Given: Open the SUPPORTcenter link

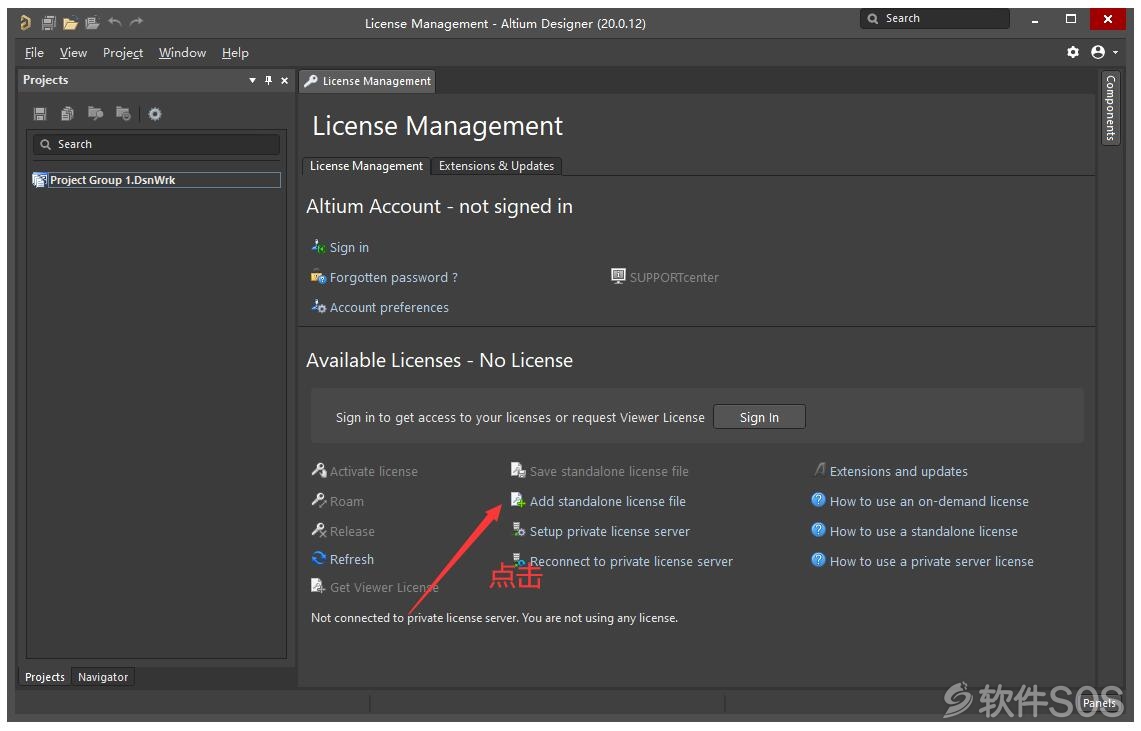Looking at the screenshot, I should click(674, 277).
